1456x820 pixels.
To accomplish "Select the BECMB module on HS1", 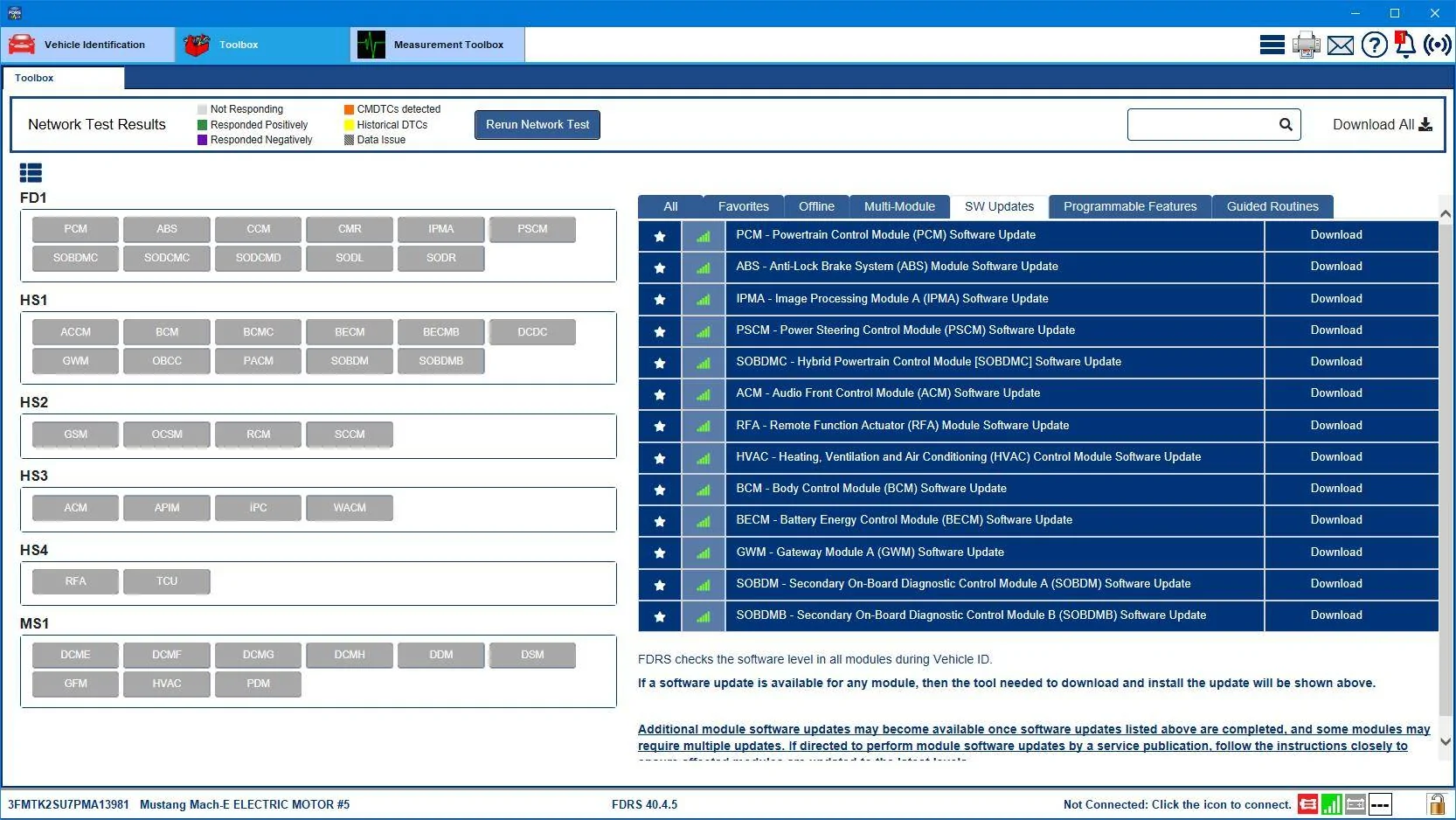I will pyautogui.click(x=440, y=332).
